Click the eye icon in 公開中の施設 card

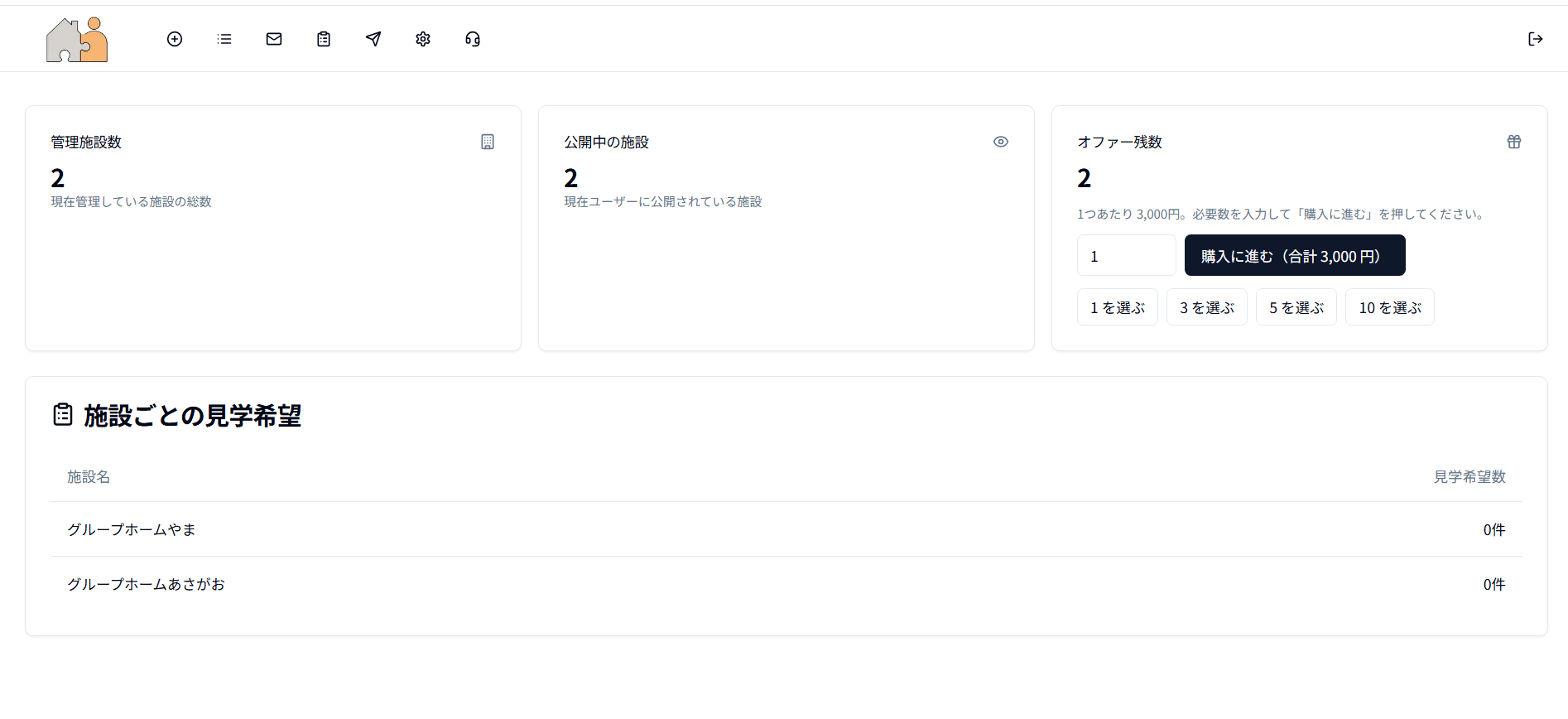click(x=1001, y=142)
